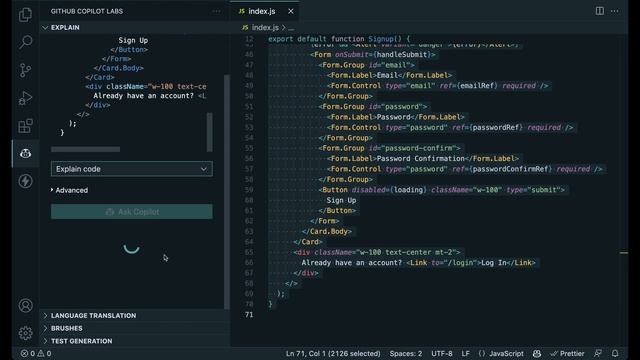Click the Ask Copilot button
640x360 pixels.
[131, 212]
